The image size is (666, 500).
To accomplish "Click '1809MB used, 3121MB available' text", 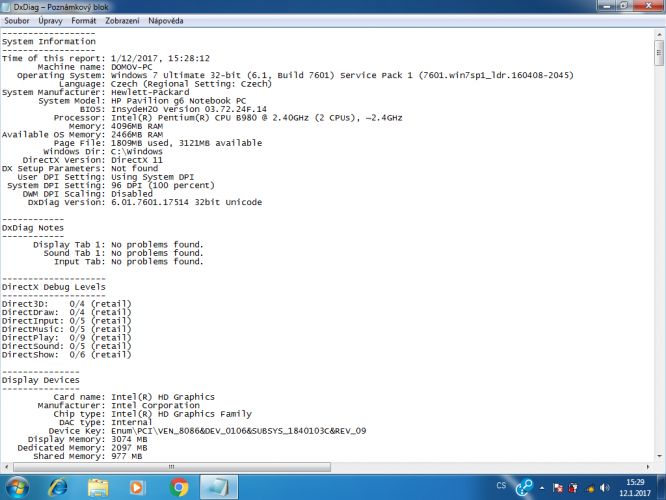I will point(186,143).
